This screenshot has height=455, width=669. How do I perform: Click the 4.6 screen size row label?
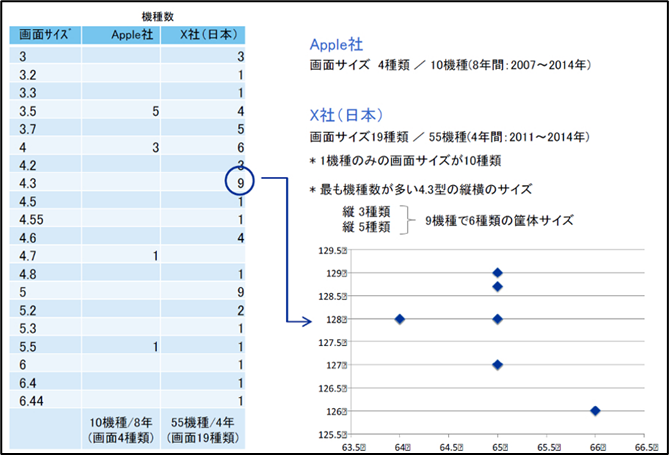28,238
